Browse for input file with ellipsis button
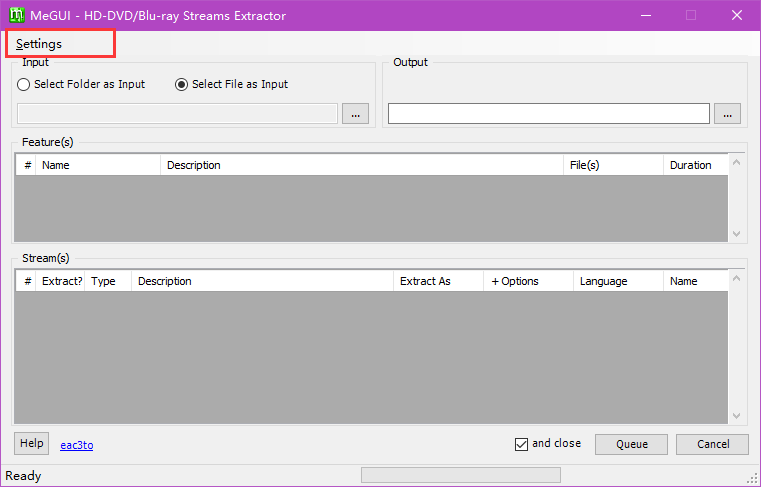The width and height of the screenshot is (761, 487). pos(355,114)
